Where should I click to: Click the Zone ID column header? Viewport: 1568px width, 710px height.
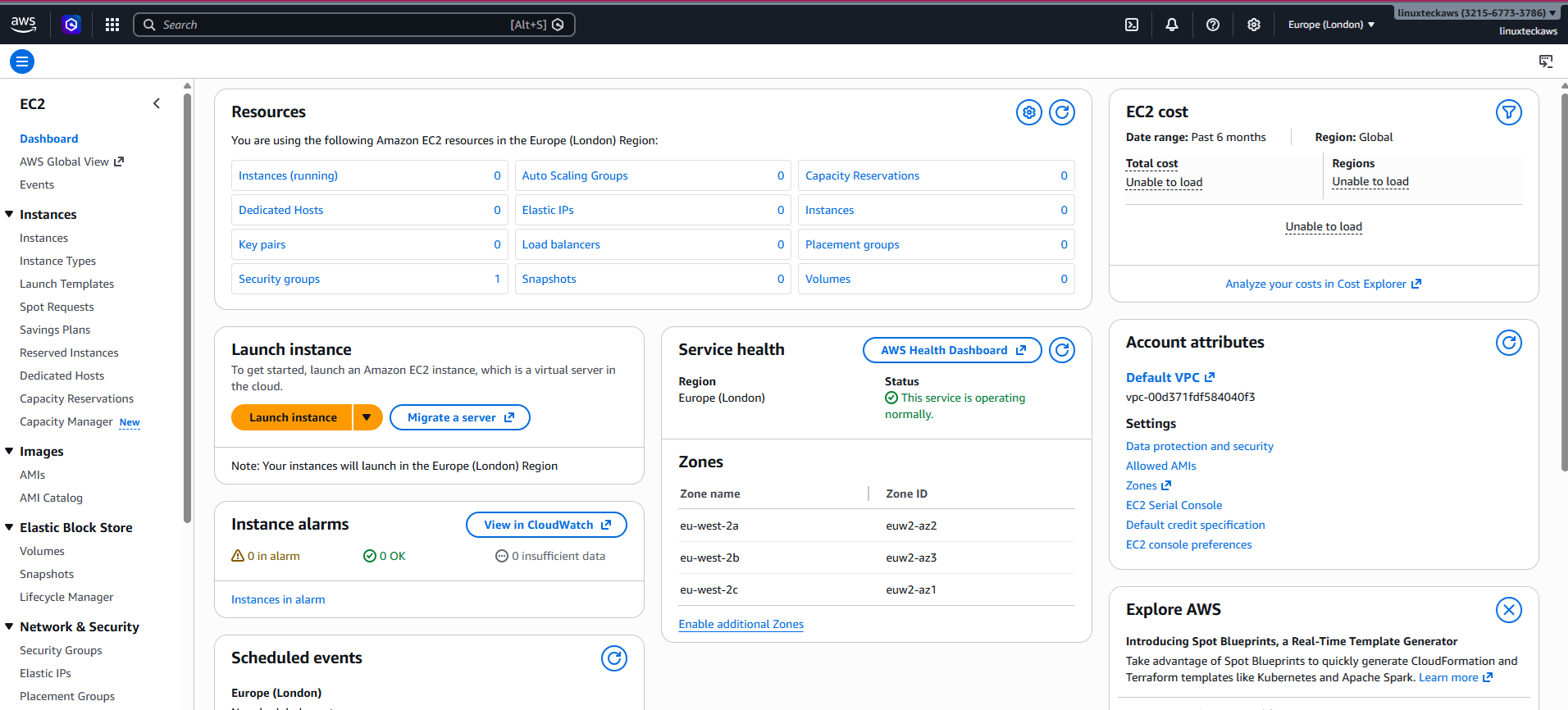(x=906, y=494)
